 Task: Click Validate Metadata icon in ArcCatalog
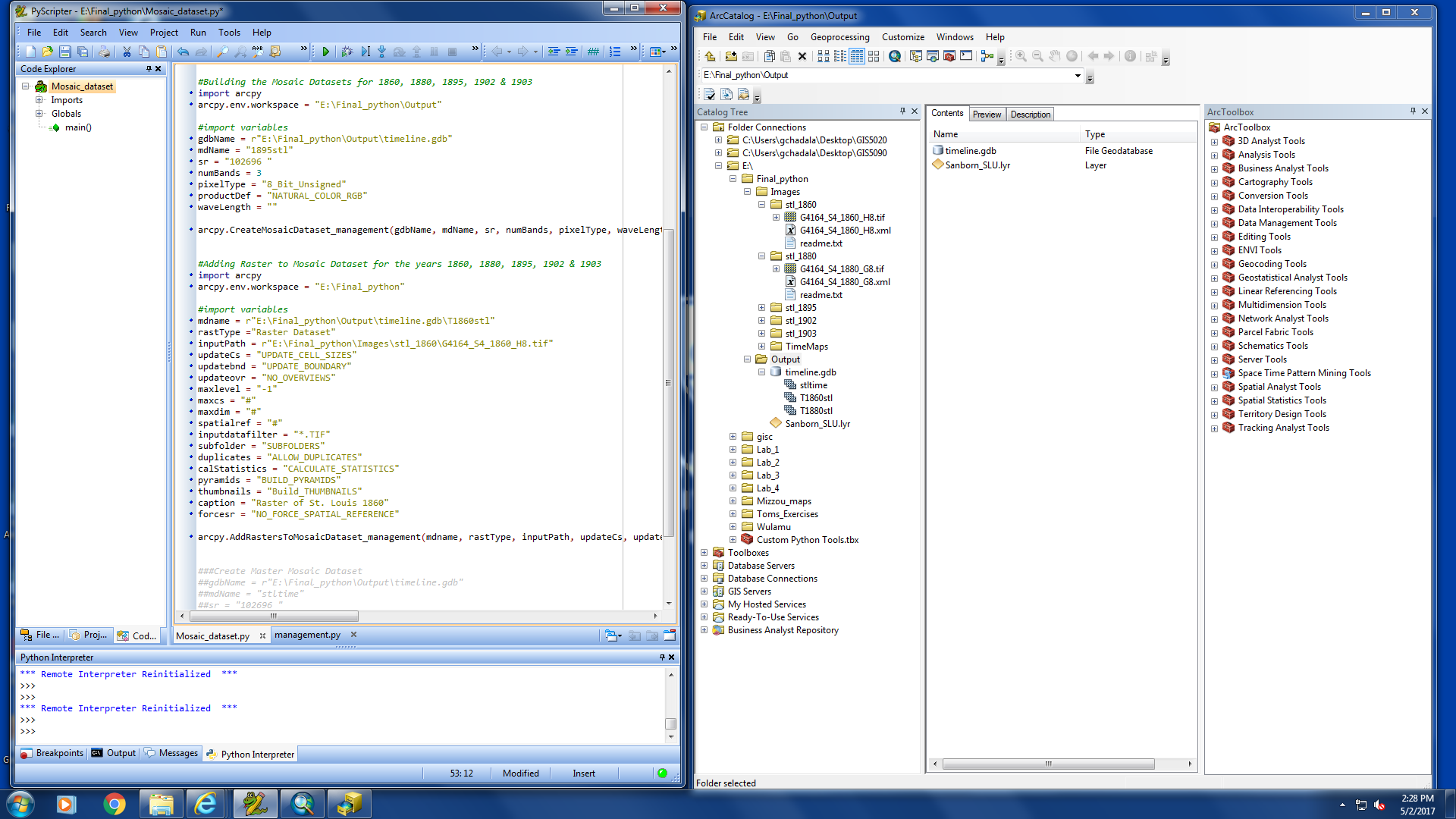pyautogui.click(x=709, y=95)
